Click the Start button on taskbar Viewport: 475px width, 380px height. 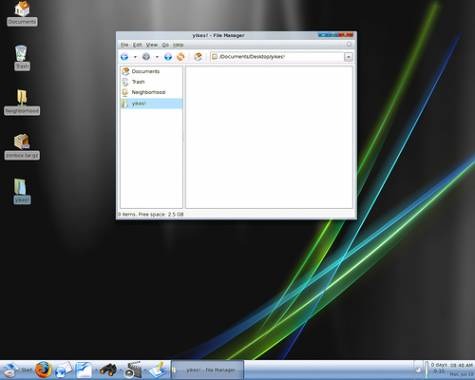pyautogui.click(x=17, y=370)
